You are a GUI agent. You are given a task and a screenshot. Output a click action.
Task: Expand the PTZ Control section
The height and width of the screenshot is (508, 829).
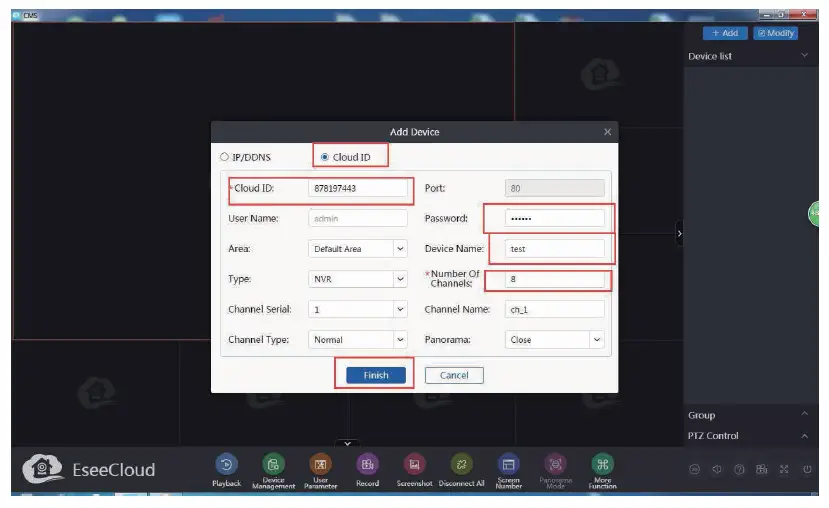tap(804, 436)
